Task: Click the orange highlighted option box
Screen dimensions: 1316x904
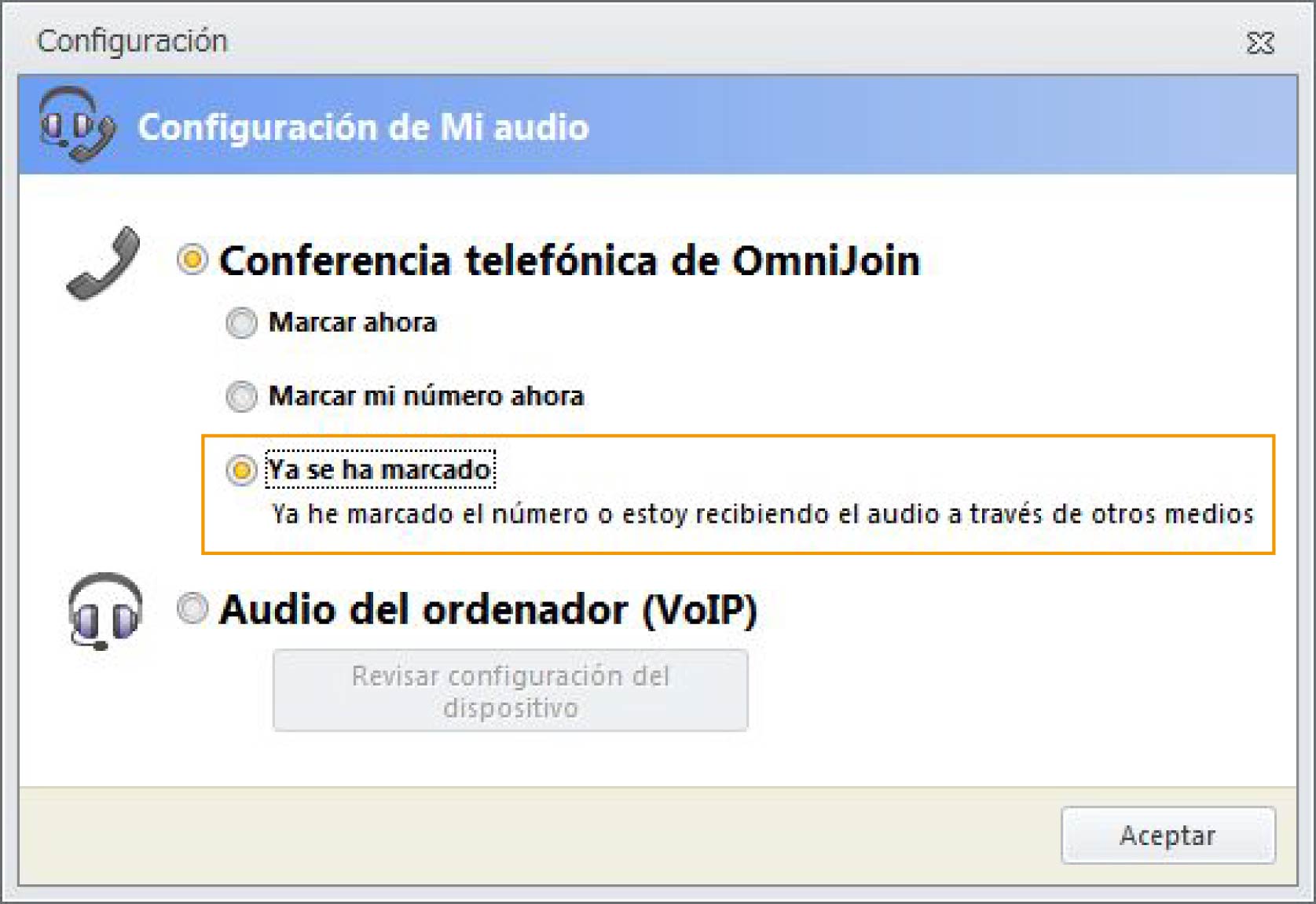Action: (738, 494)
